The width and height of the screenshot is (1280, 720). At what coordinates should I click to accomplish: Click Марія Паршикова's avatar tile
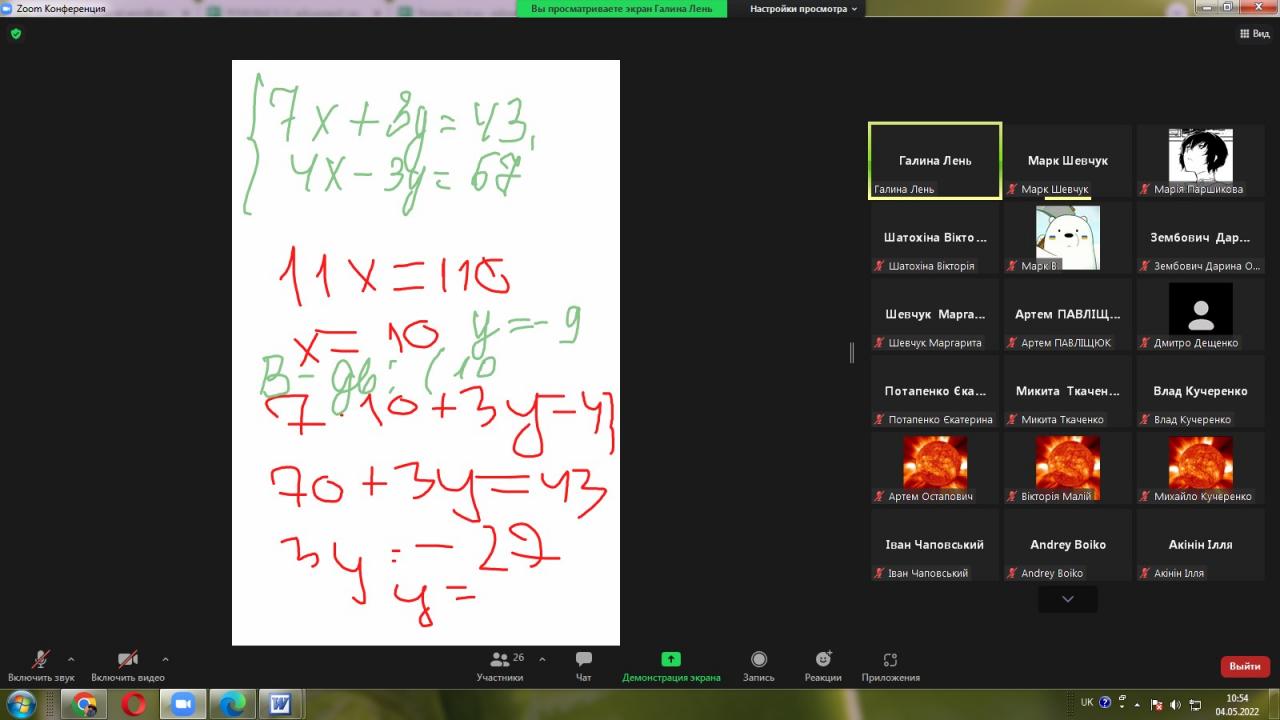point(1200,161)
